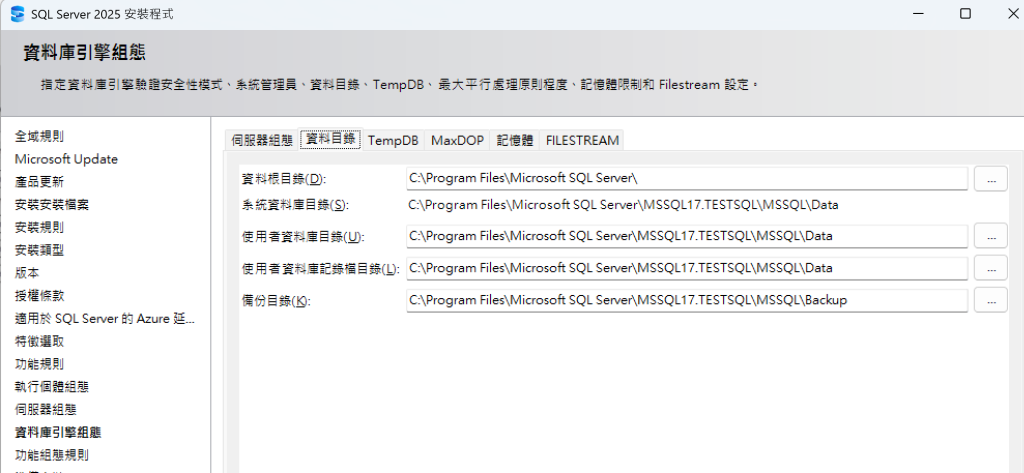The width and height of the screenshot is (1024, 473).
Task: Click the 使用者資料庫記錄檔目錄(L) label
Action: click(321, 269)
